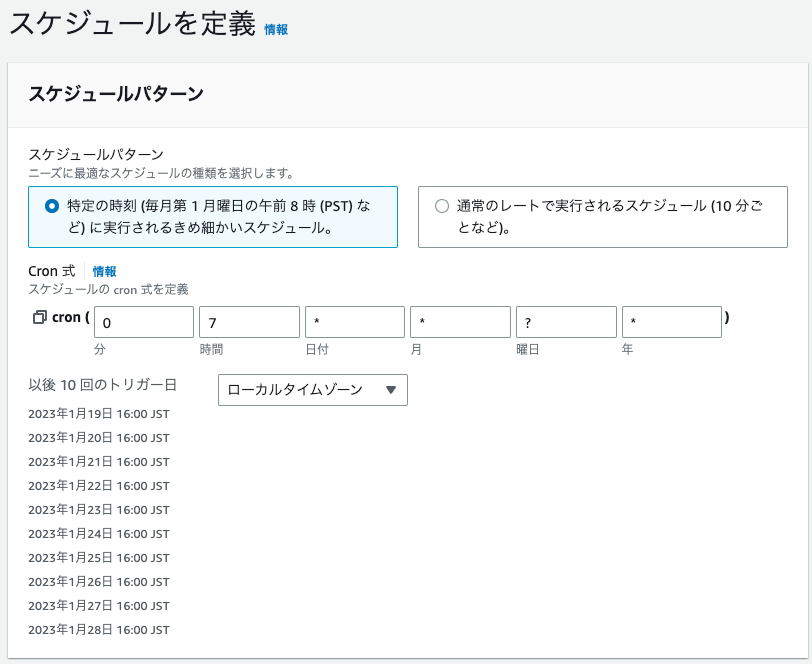Open the ローカルタイムゾーン dropdown
The width and height of the screenshot is (812, 664).
314,390
